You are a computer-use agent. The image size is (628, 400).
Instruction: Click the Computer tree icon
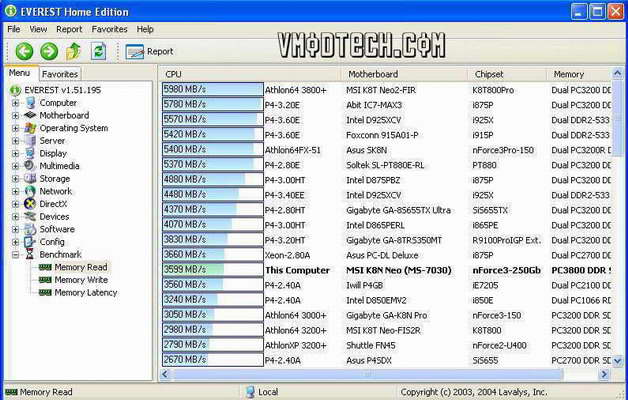[30, 103]
